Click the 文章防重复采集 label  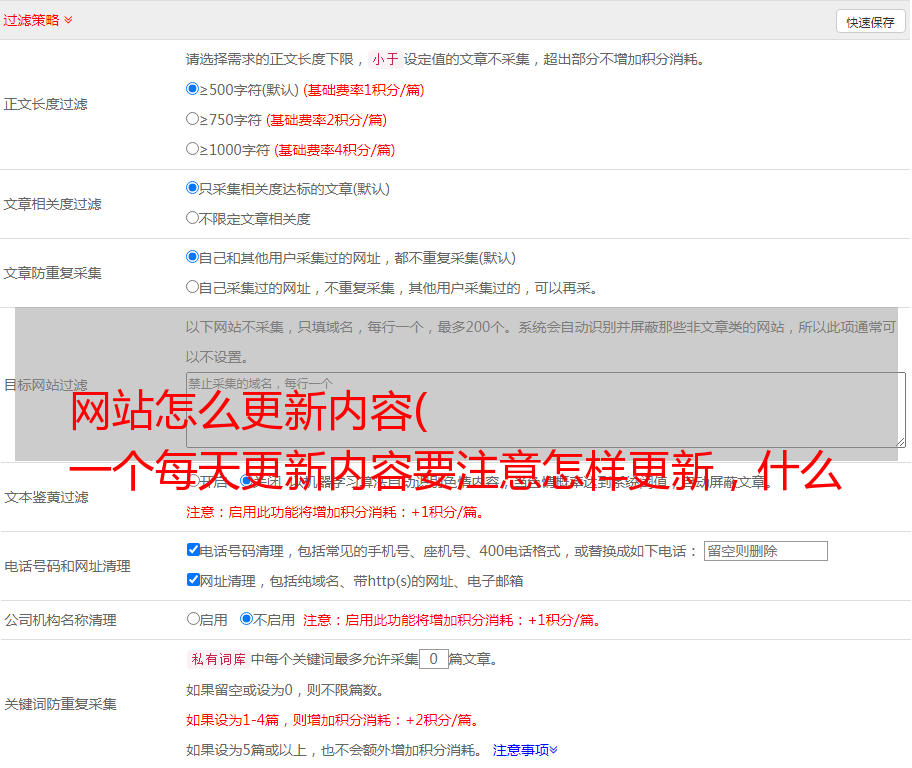pyautogui.click(x=52, y=273)
